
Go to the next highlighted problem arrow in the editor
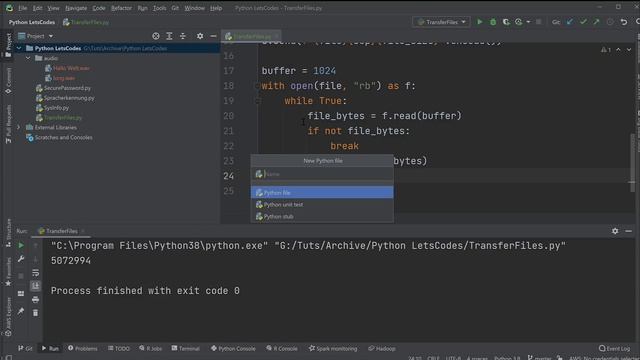[629, 49]
